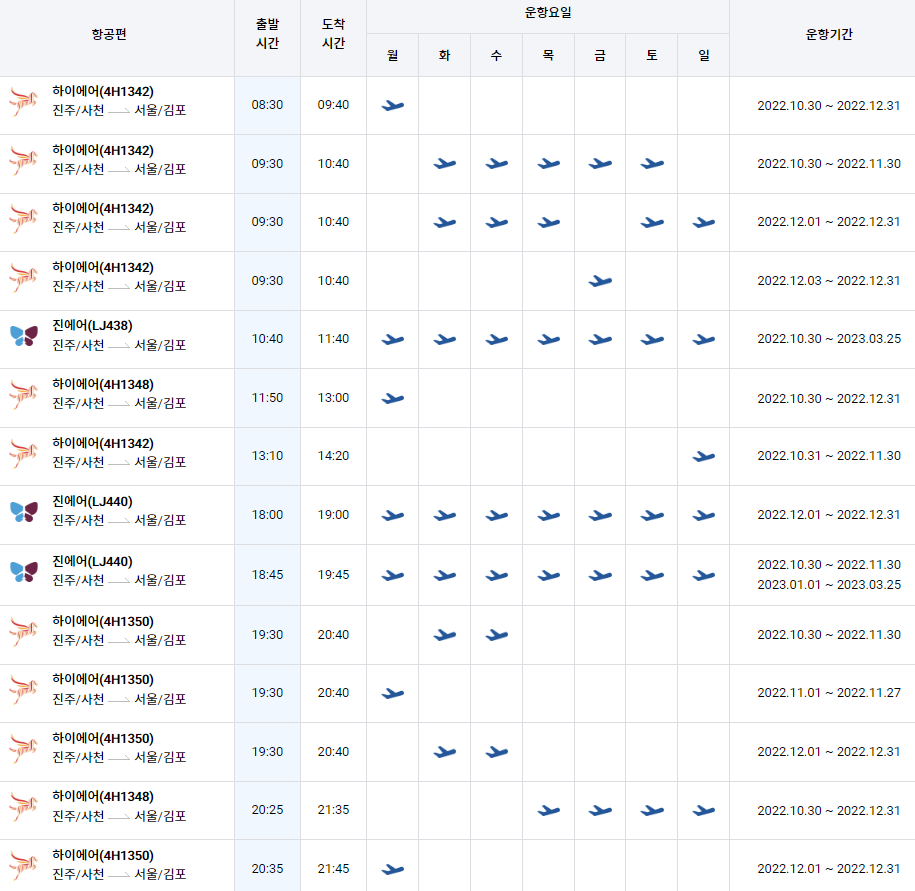Click the 화 day header

pyautogui.click(x=445, y=55)
